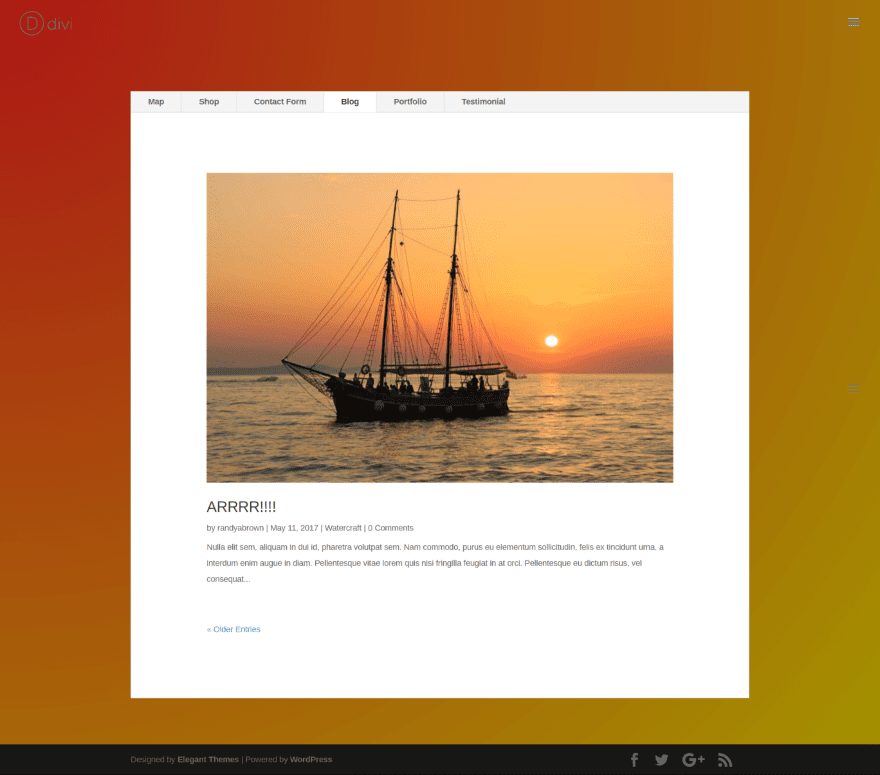
Task: Open the Contact Form tab
Action: tap(280, 102)
